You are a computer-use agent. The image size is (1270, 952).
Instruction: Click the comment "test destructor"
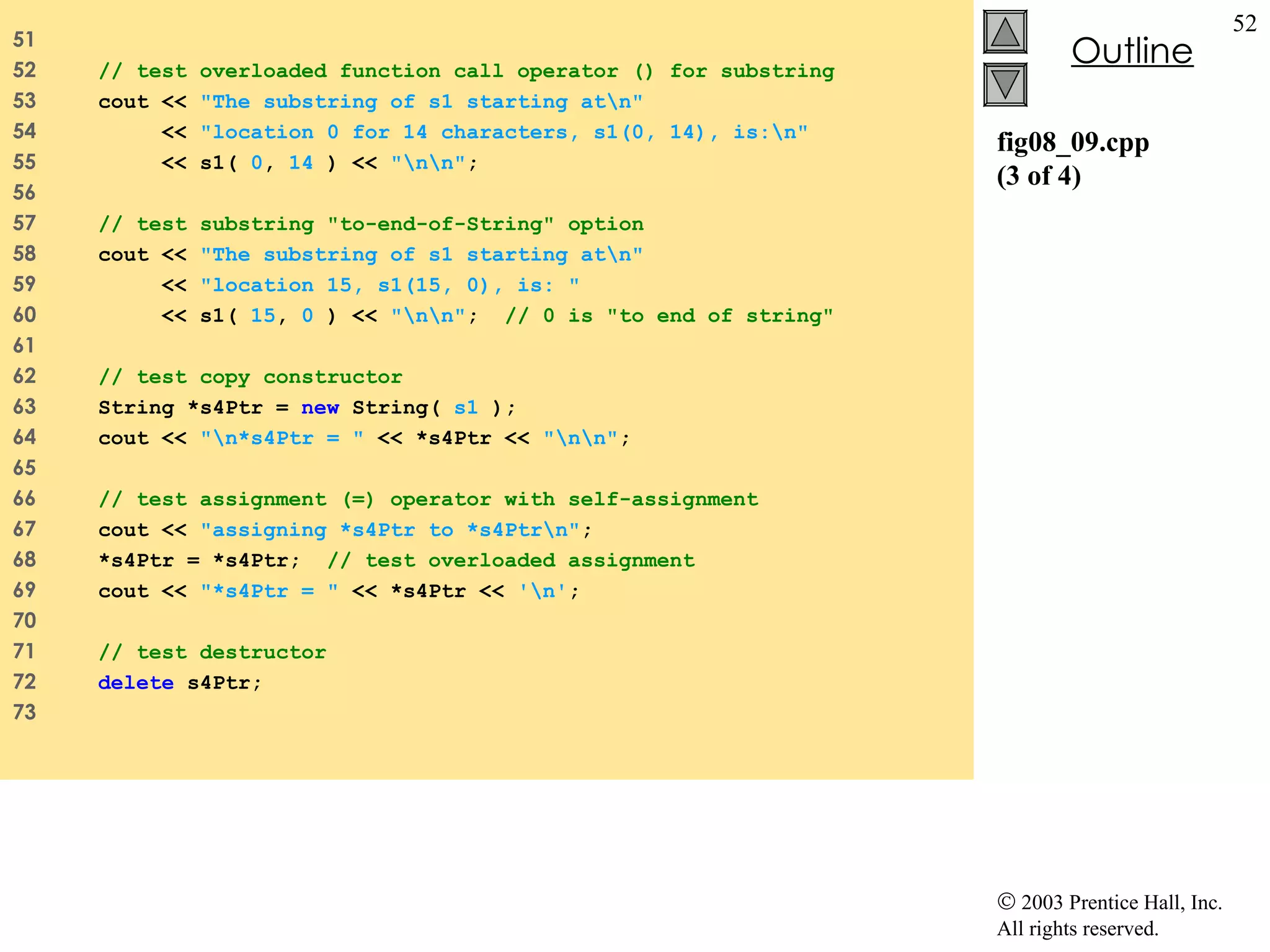pyautogui.click(x=212, y=652)
